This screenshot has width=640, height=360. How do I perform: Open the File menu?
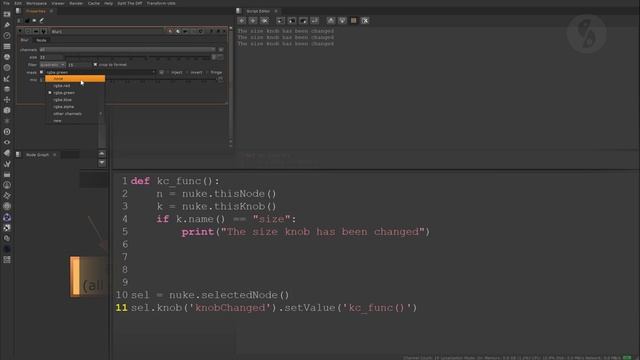6,3
